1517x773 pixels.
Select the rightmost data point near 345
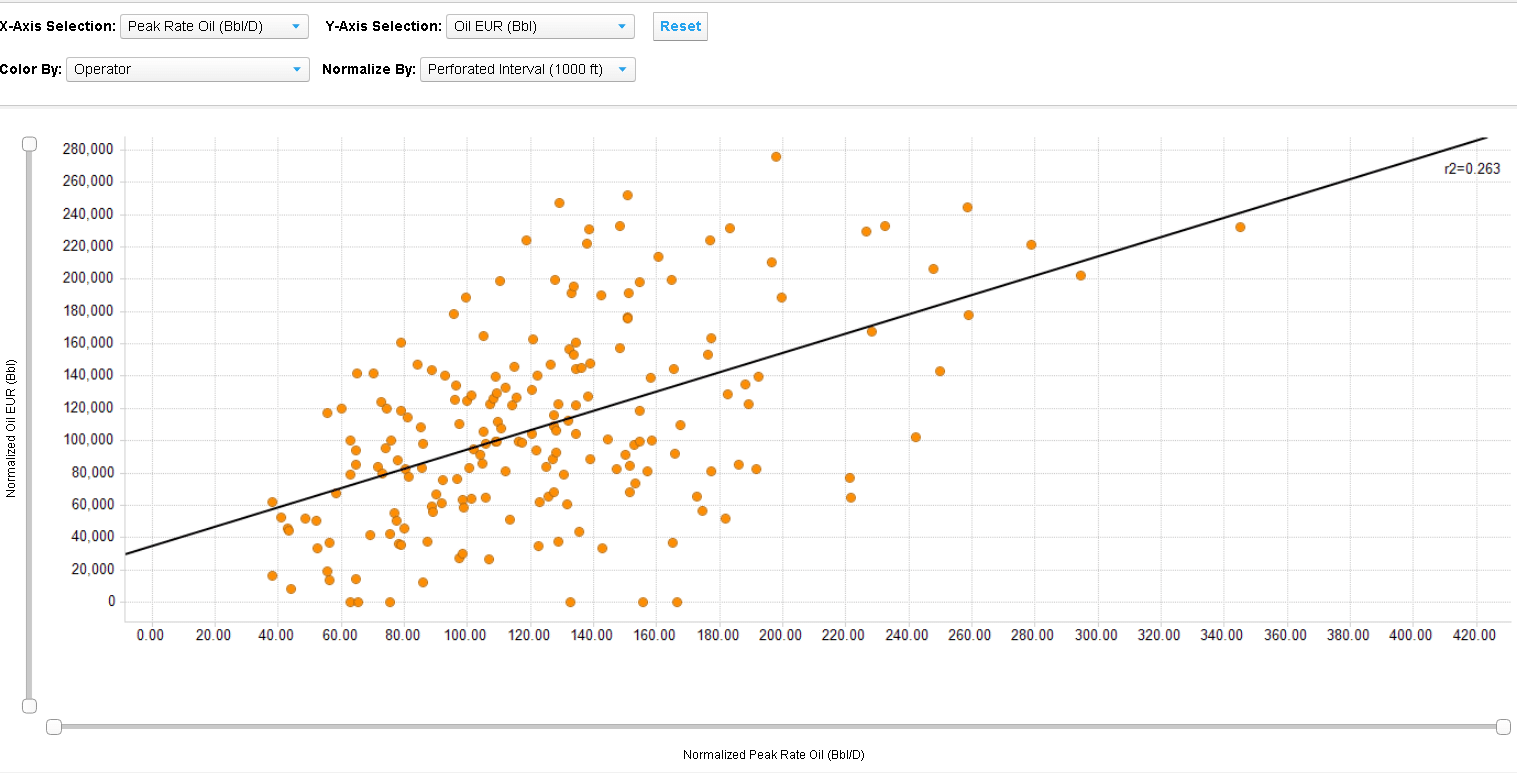1240,227
